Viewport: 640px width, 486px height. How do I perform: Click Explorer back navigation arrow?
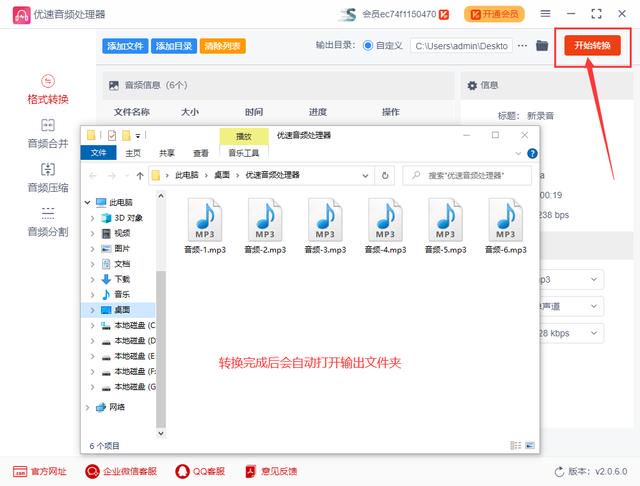93,176
